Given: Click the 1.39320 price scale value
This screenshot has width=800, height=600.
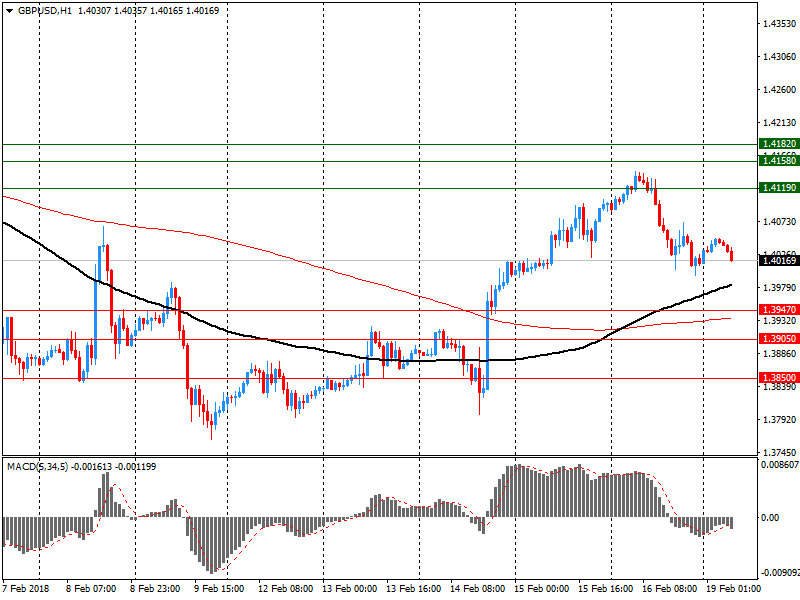Looking at the screenshot, I should point(779,320).
